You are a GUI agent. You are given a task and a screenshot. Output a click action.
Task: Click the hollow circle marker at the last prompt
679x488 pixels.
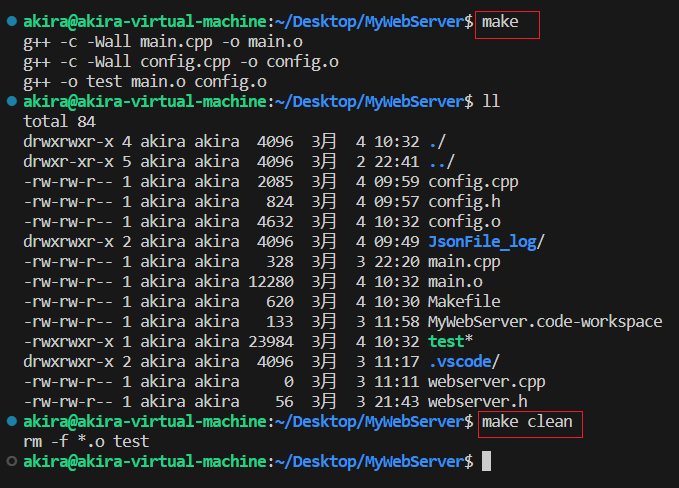10,462
